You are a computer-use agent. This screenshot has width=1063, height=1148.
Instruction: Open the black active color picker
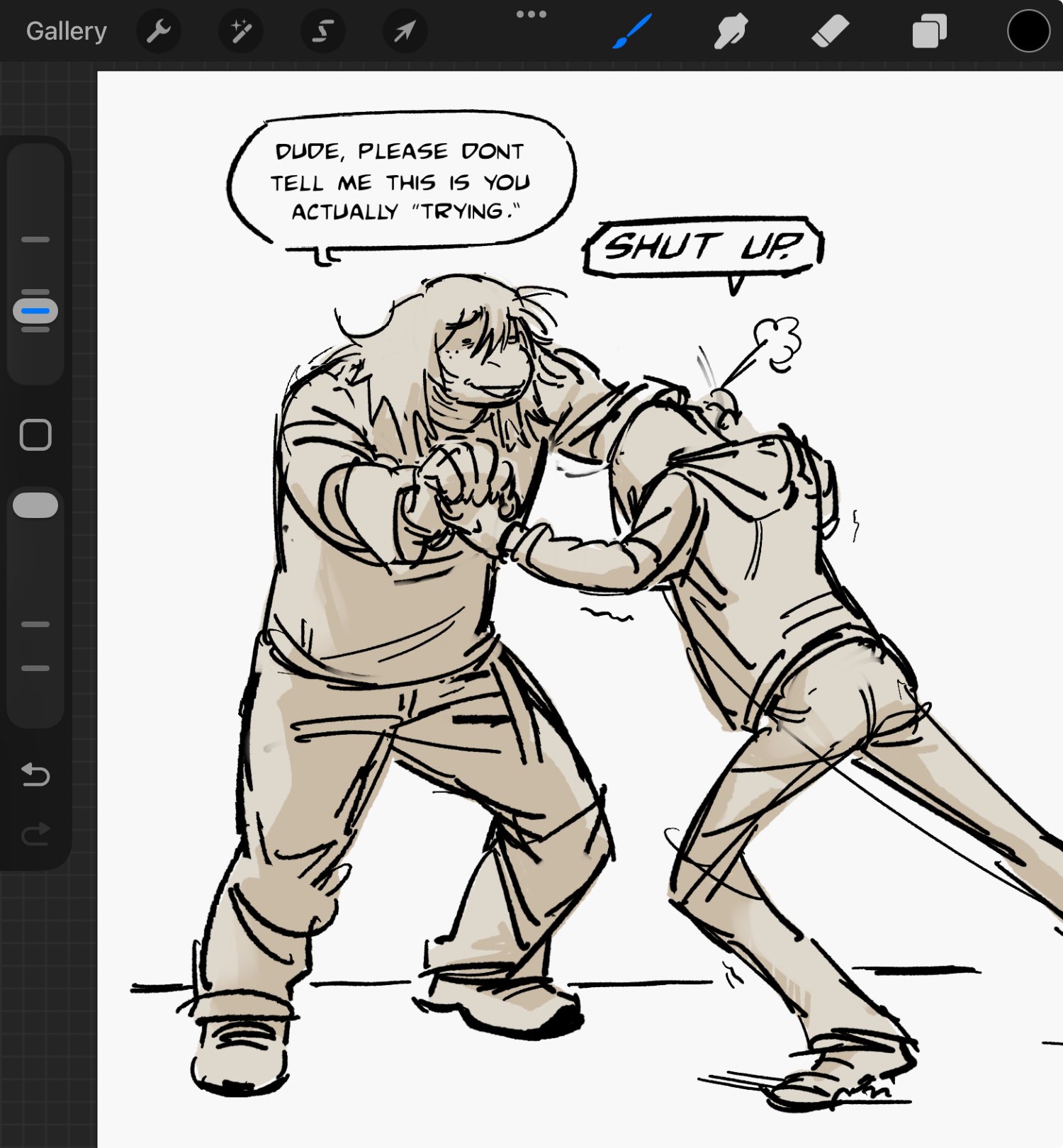(x=1028, y=31)
